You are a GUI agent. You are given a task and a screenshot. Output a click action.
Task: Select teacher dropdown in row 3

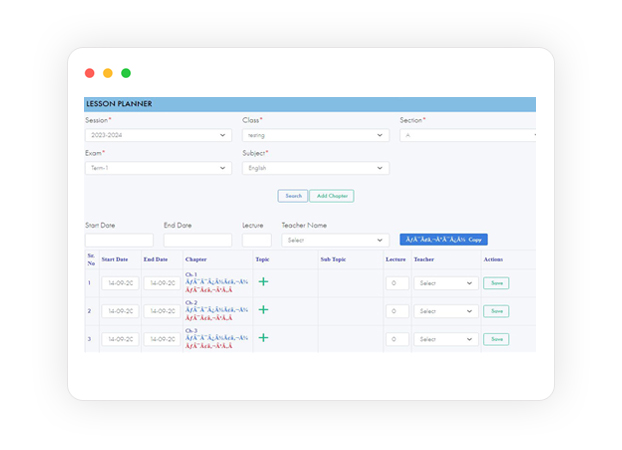[x=446, y=339]
